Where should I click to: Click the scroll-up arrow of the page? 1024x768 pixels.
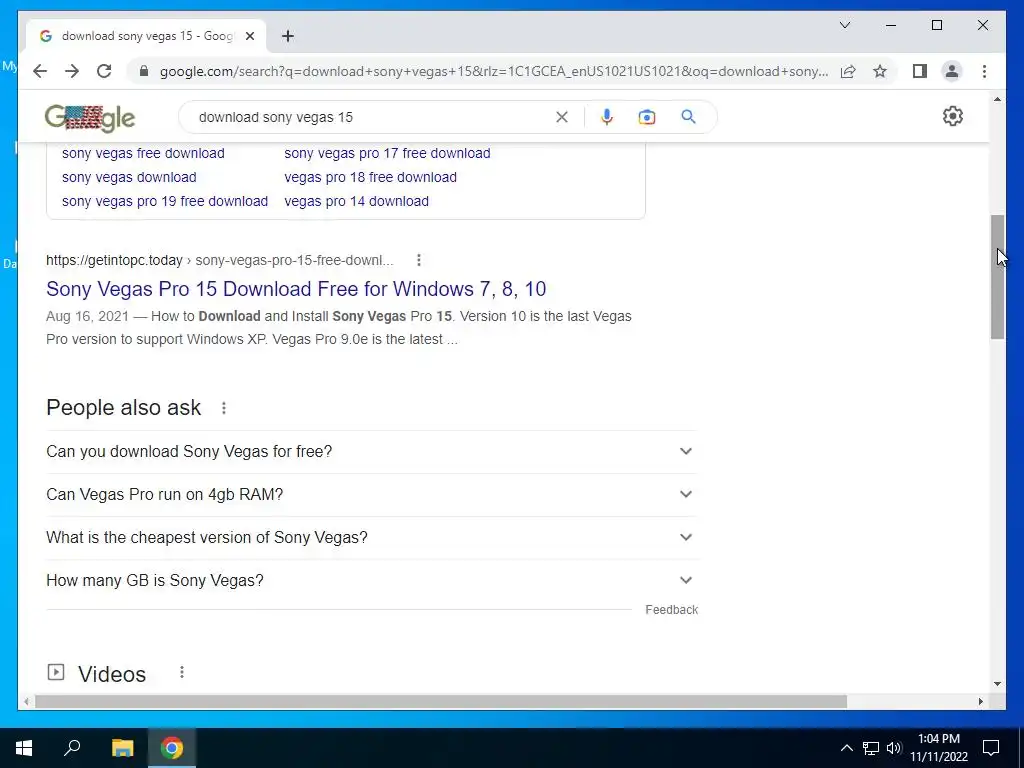click(997, 99)
